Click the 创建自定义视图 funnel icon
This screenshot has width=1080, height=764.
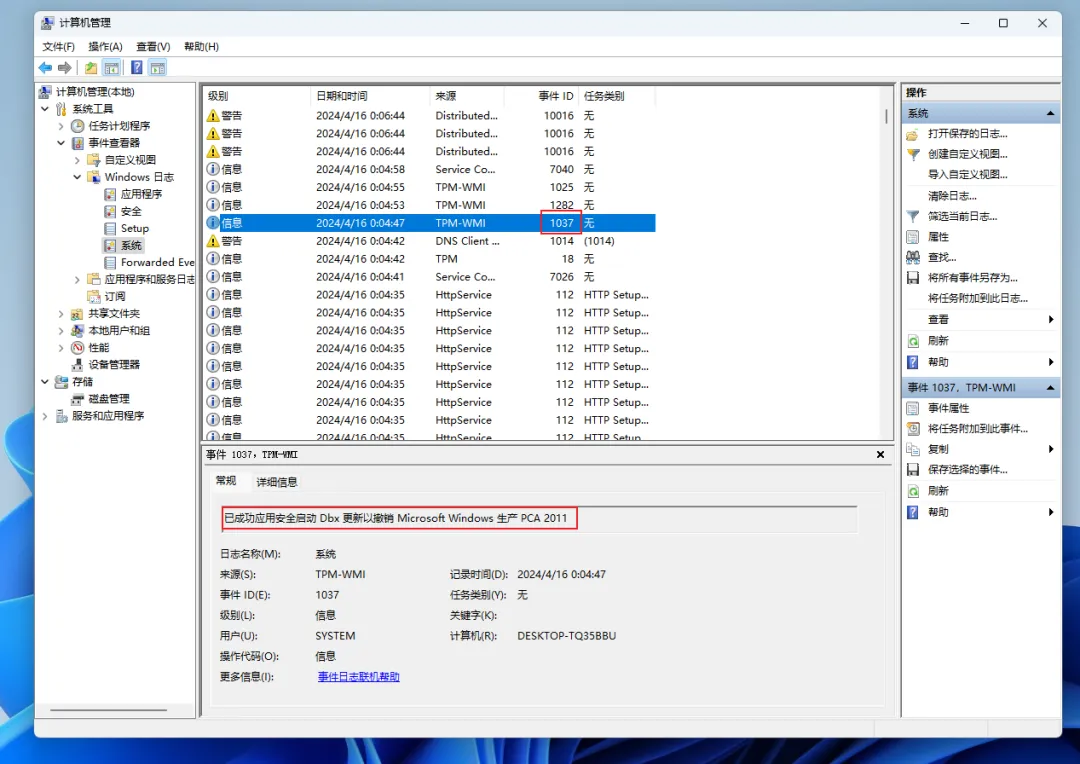913,154
